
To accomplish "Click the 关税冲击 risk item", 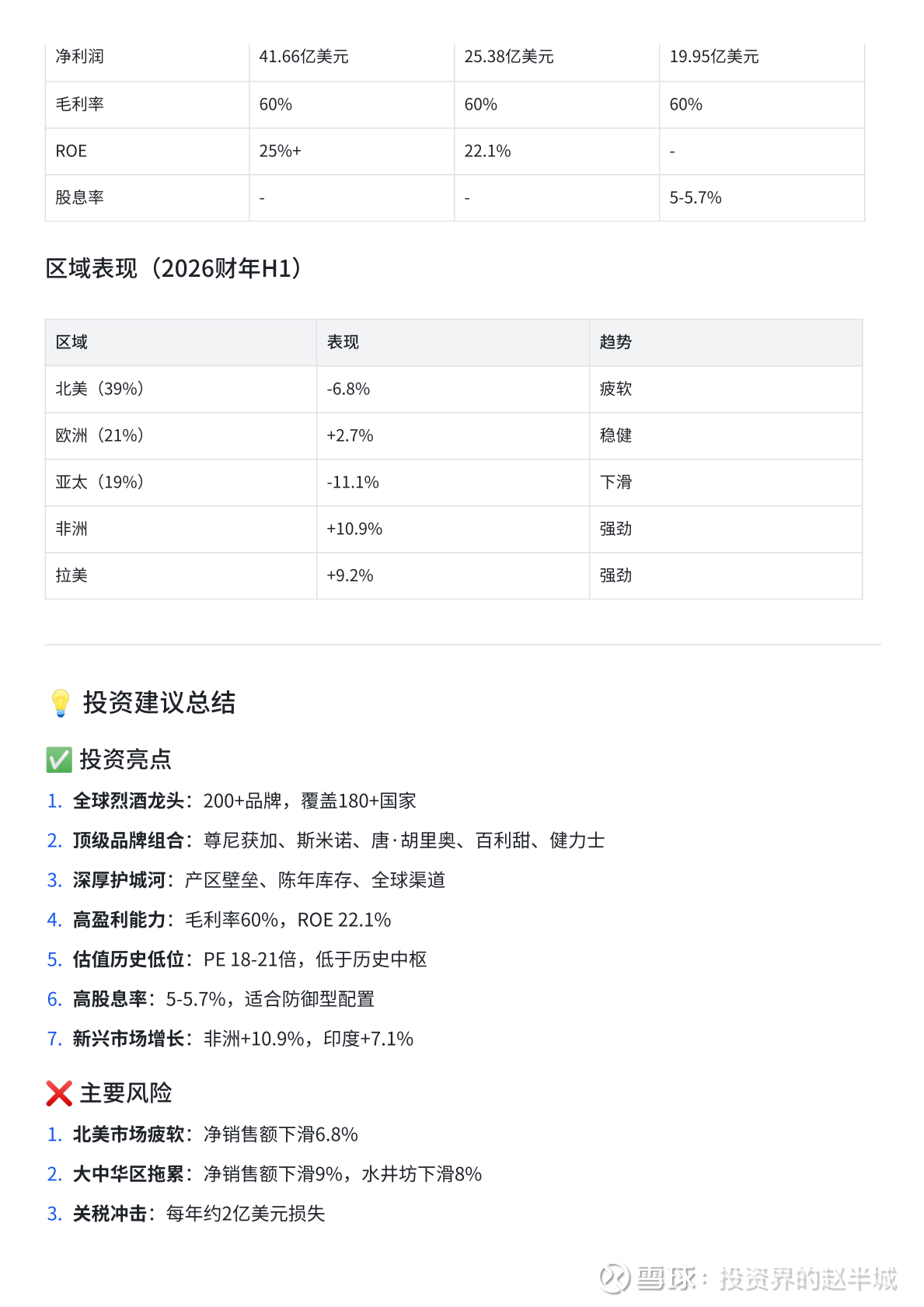I will (x=198, y=1214).
